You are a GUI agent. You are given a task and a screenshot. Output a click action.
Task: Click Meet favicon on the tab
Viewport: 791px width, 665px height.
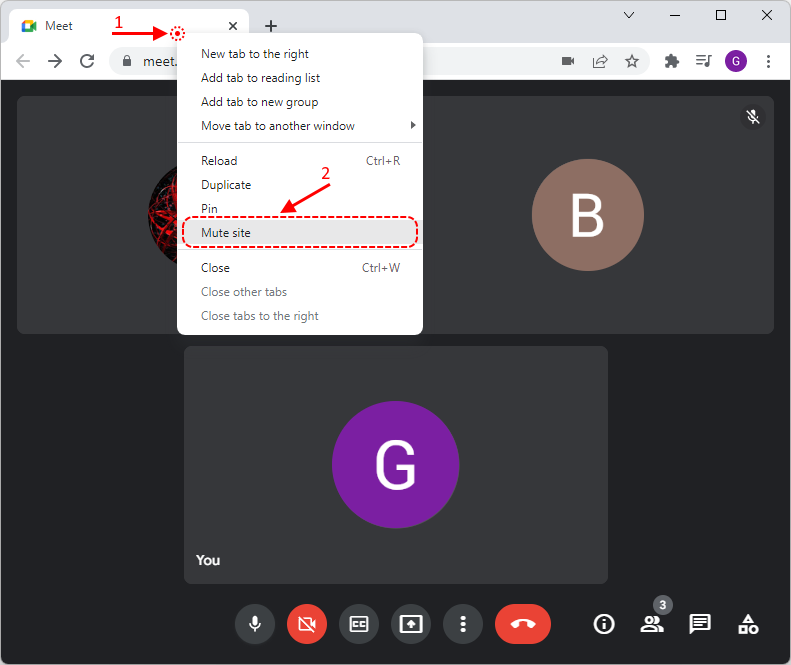(x=29, y=26)
